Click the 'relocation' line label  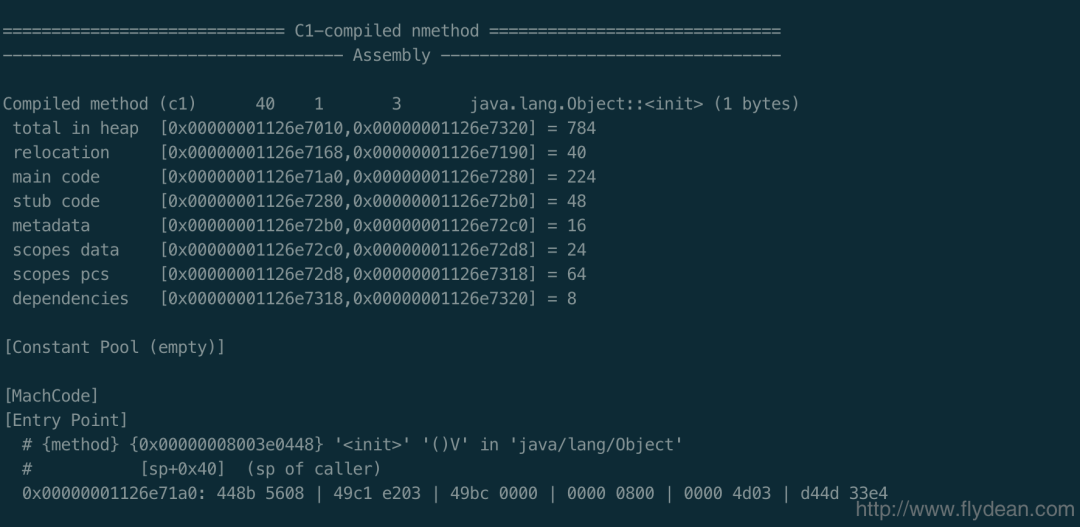pyautogui.click(x=60, y=152)
